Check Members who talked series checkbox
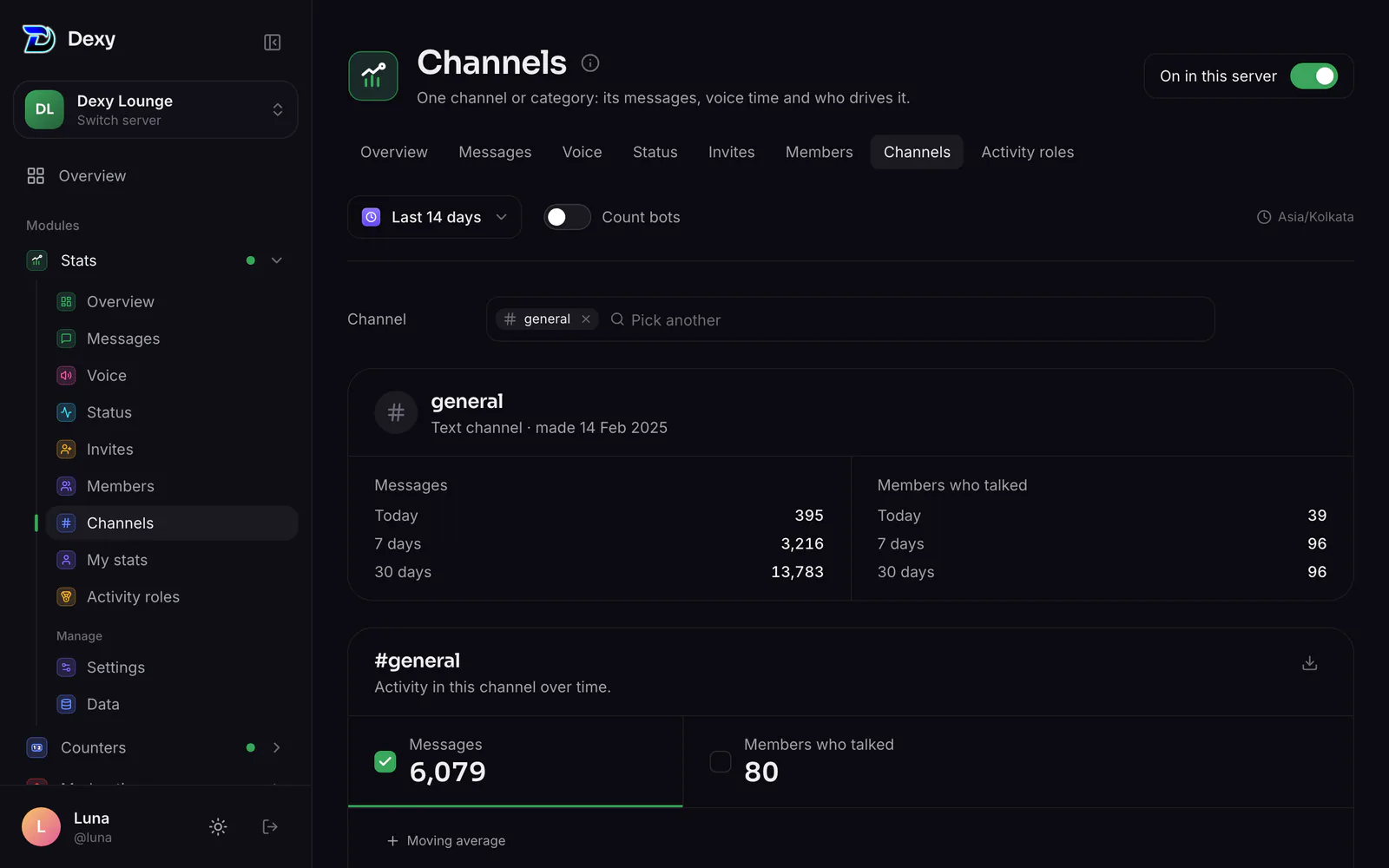The width and height of the screenshot is (1389, 868). tap(721, 762)
